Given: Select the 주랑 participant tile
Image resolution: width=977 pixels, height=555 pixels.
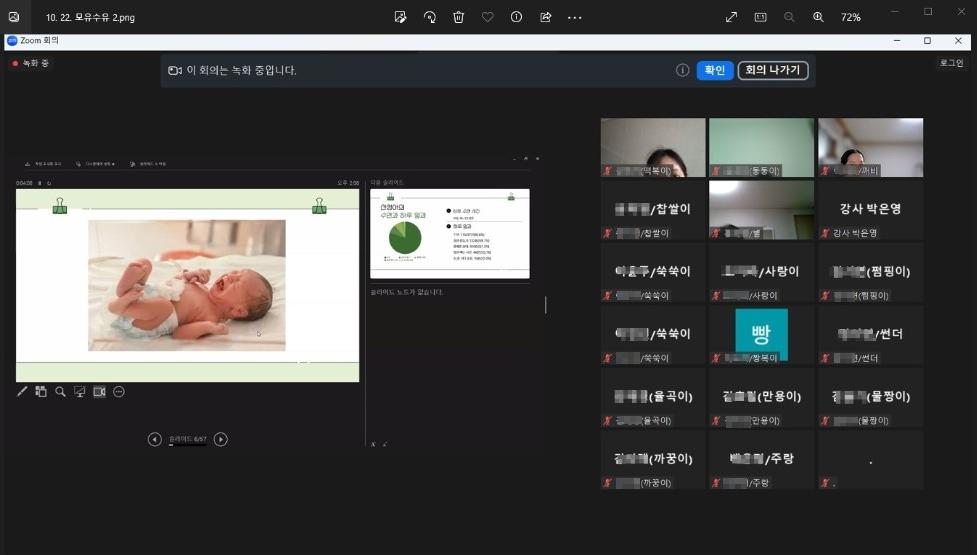Looking at the screenshot, I should point(761,460).
